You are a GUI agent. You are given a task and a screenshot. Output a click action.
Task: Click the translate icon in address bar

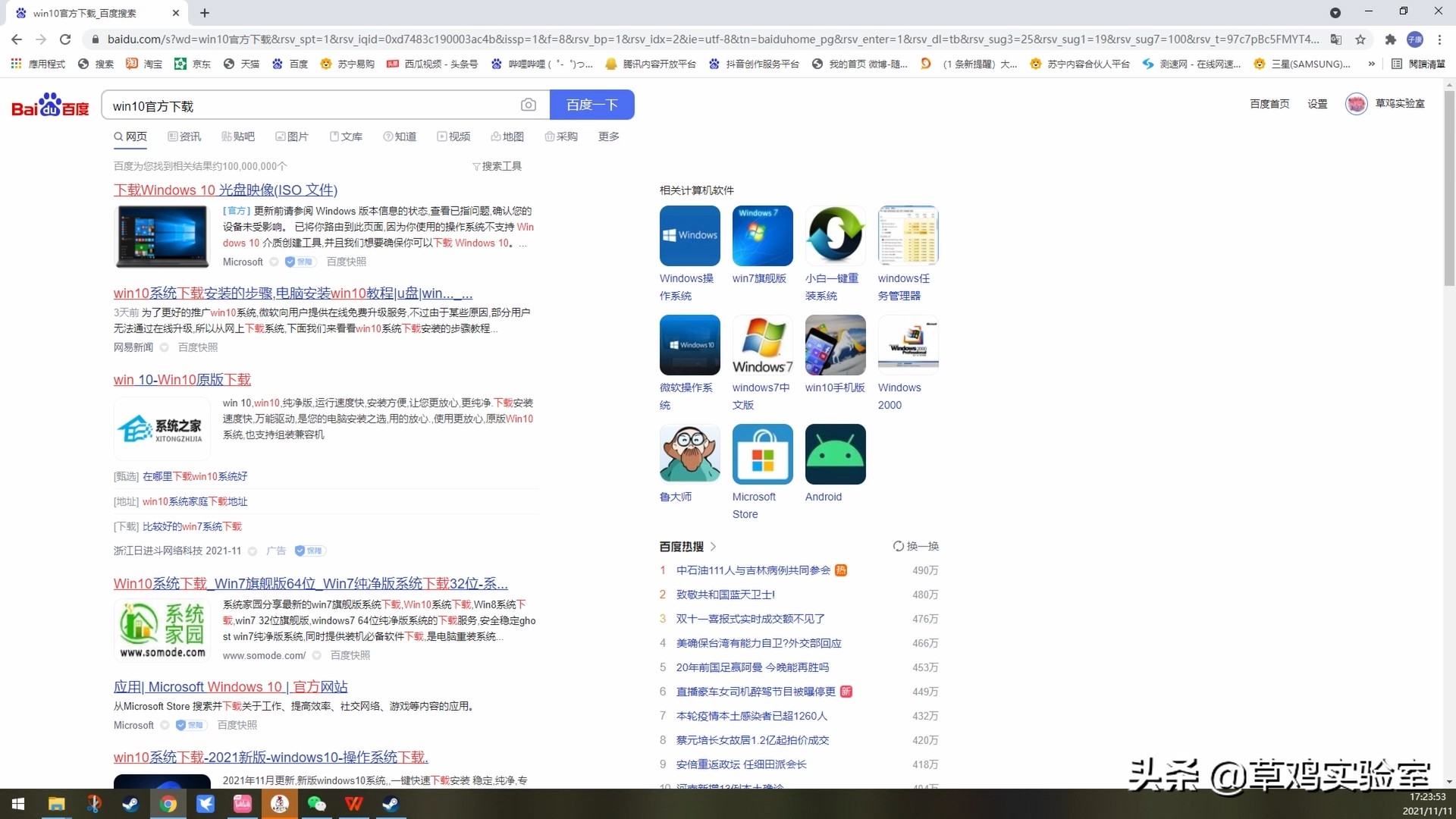(1336, 39)
